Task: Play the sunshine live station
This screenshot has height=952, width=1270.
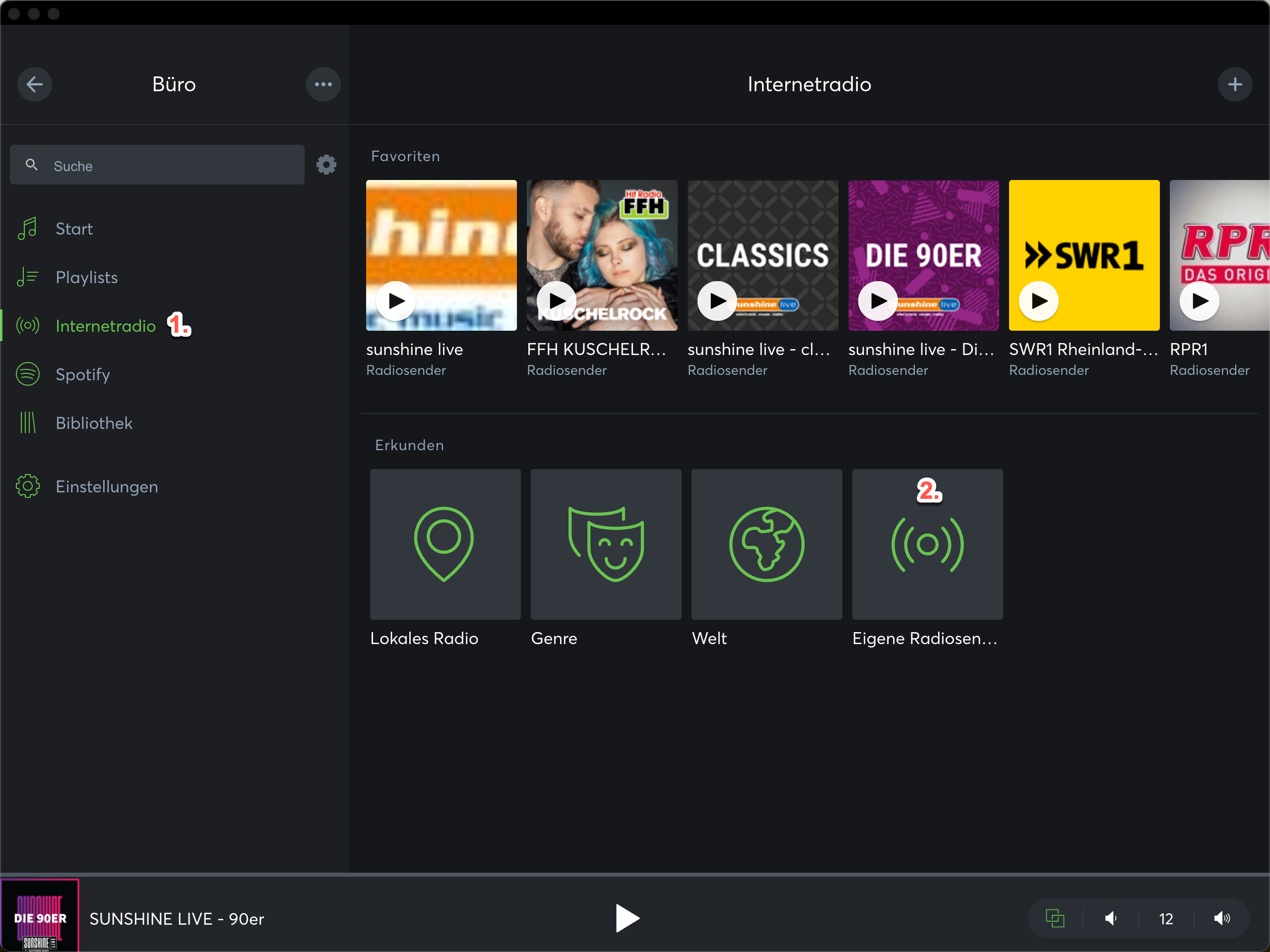Action: coord(396,300)
